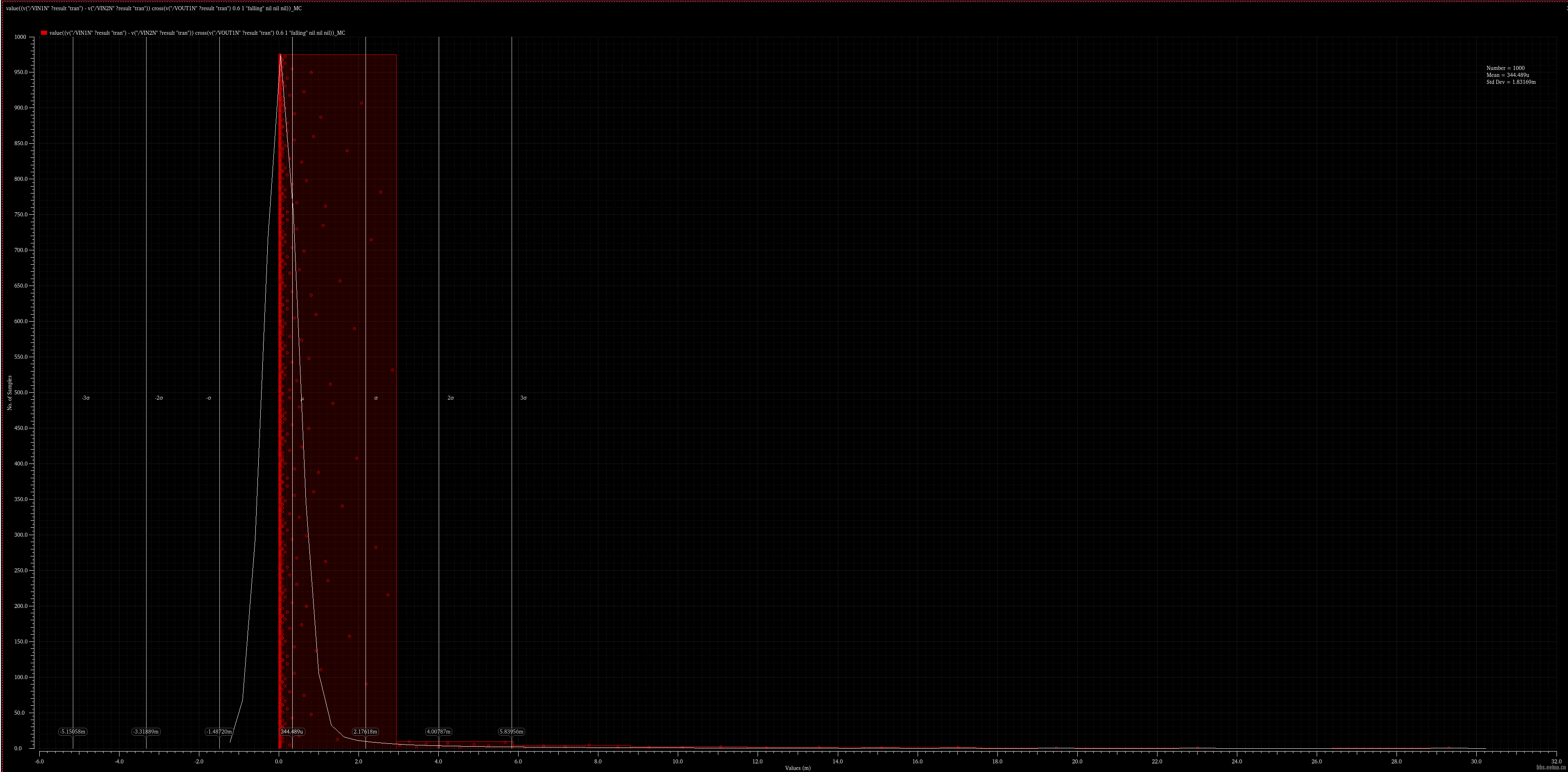Click the 'Values (m)' x-axis title
The width and height of the screenshot is (1568, 772).
[x=797, y=768]
